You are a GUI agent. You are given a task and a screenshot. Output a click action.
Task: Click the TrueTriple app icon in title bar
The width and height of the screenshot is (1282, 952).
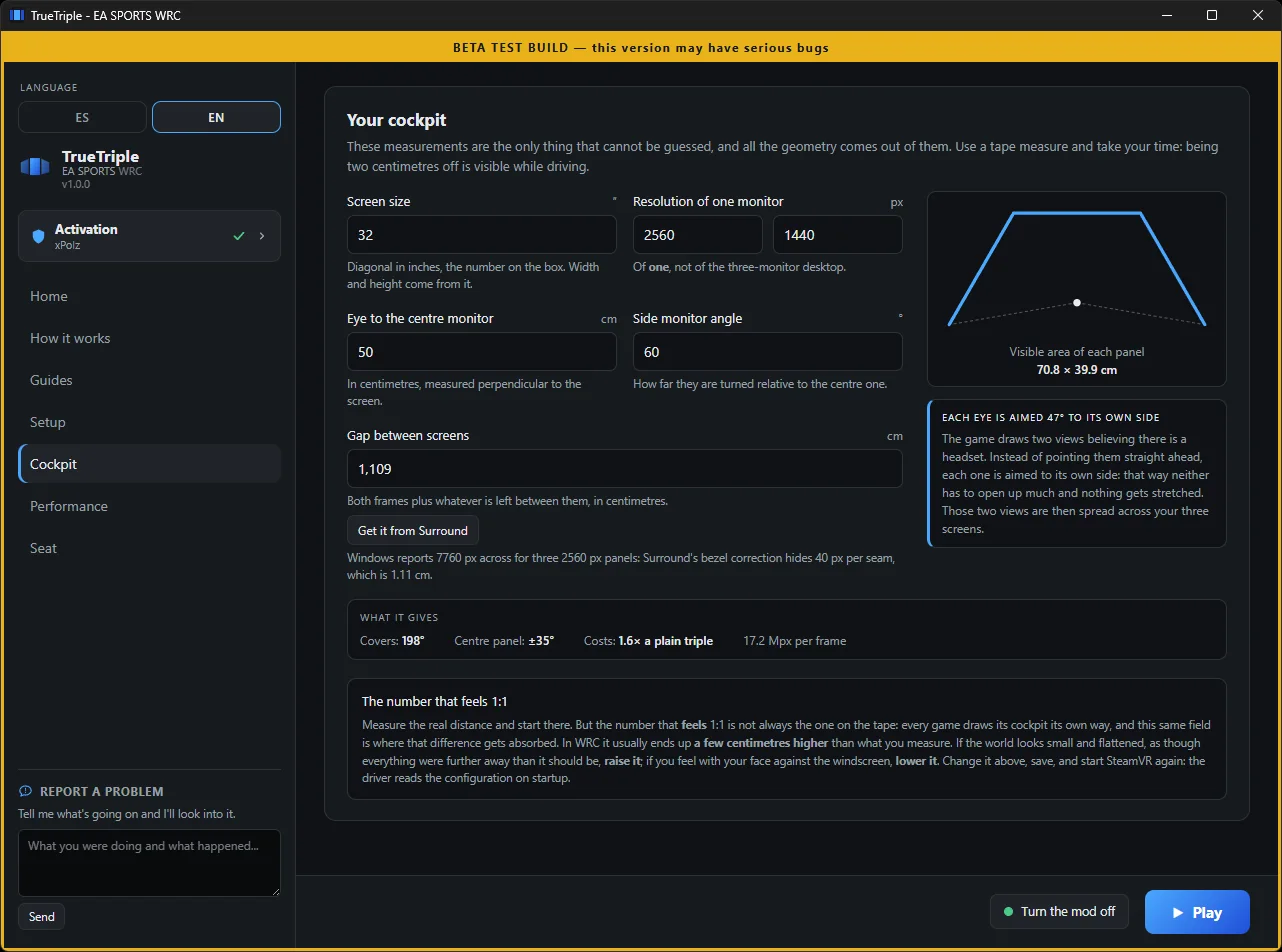[16, 16]
